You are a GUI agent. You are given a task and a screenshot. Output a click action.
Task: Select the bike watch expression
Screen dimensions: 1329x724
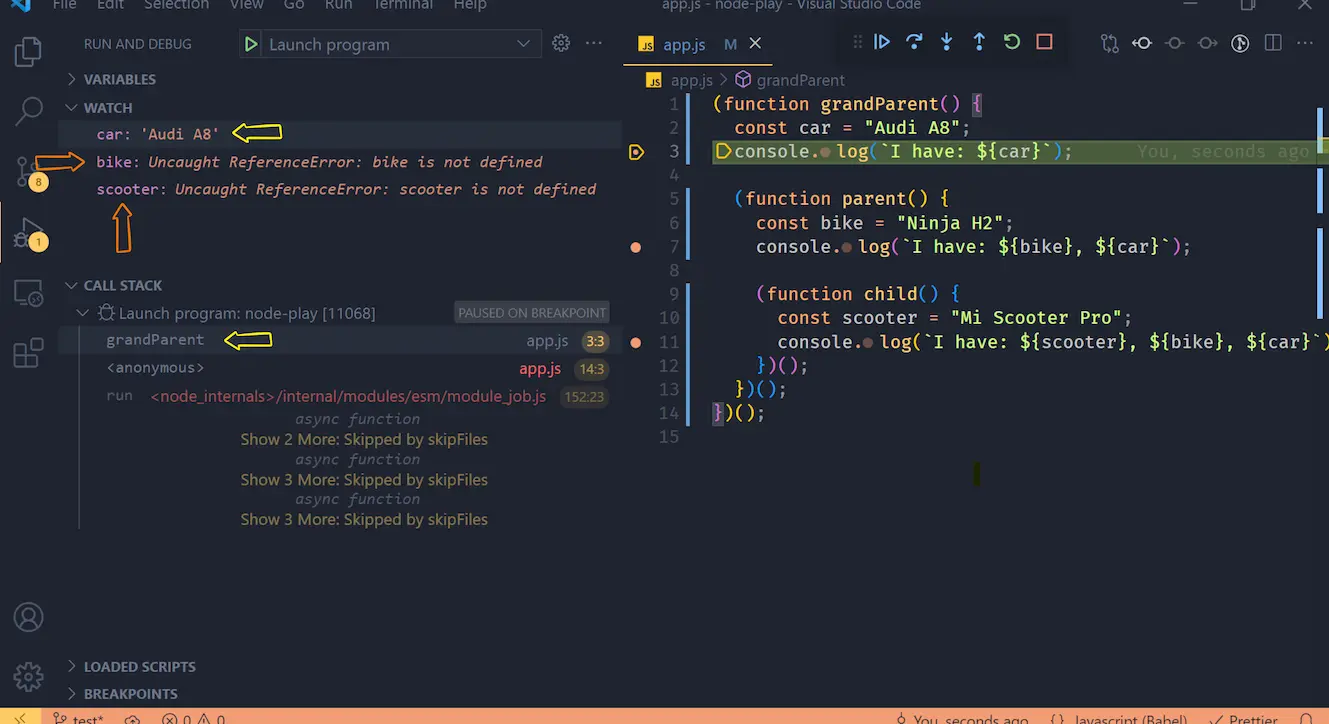point(340,161)
